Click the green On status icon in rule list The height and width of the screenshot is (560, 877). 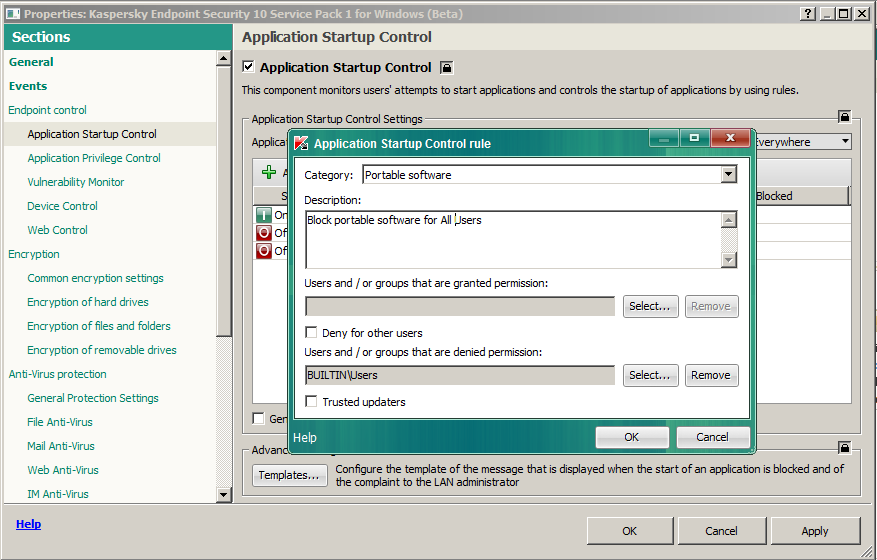tap(263, 215)
